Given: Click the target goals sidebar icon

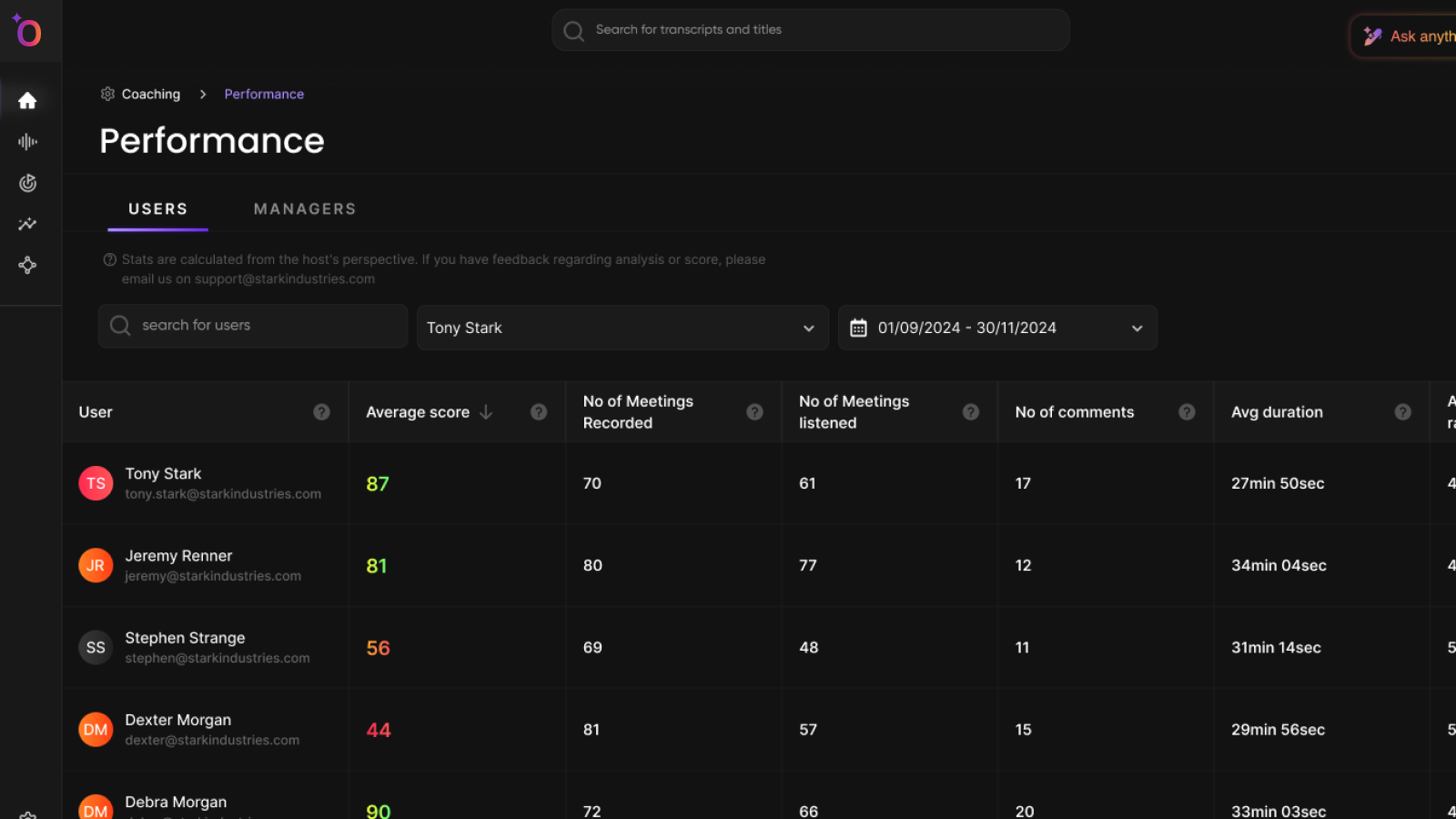Looking at the screenshot, I should tap(27, 183).
